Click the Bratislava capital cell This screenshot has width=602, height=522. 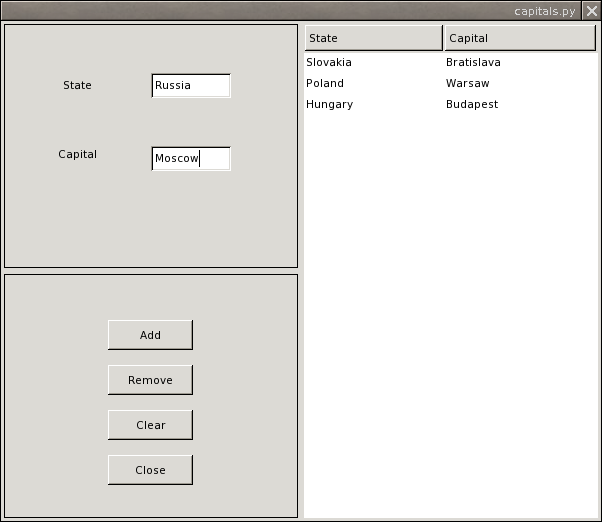473,62
